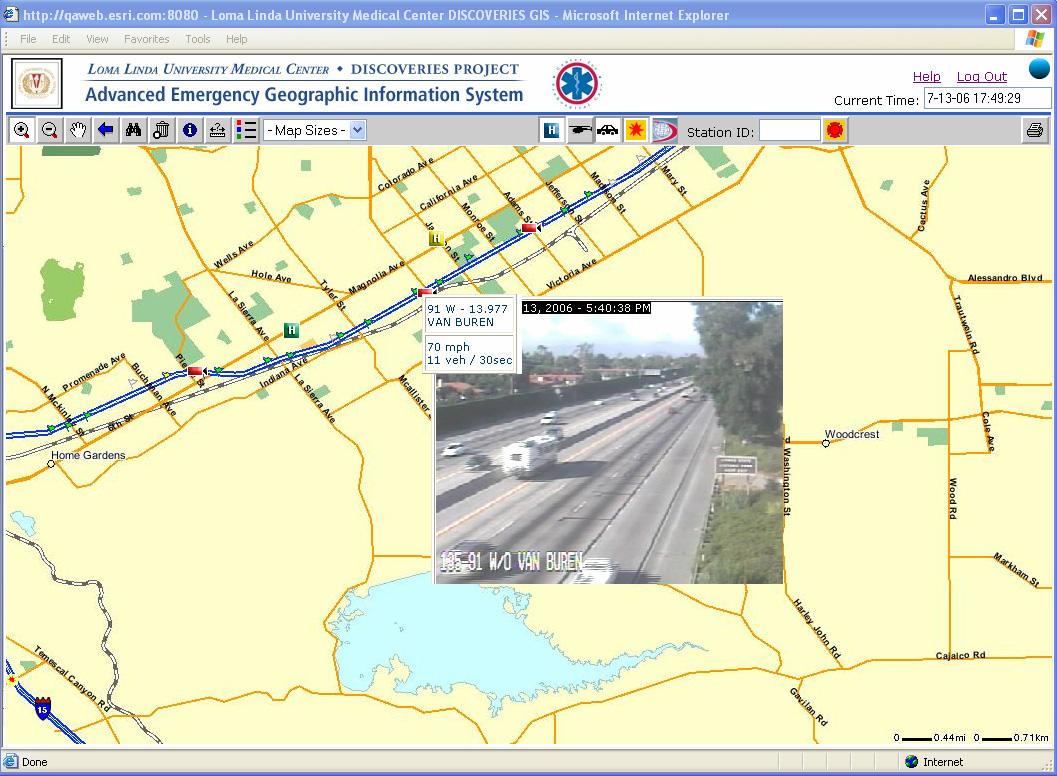Screen dimensions: 1057x776
Task: Select the Identify info tool
Action: pyautogui.click(x=190, y=130)
